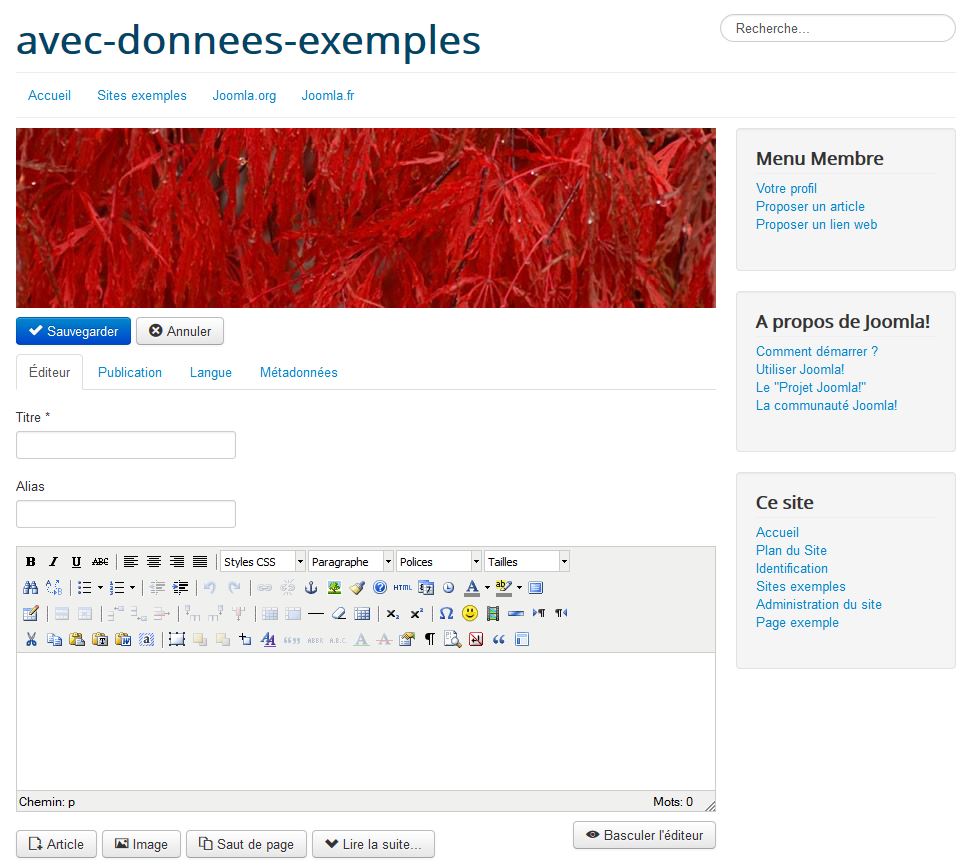Set text alignment to center
Viewport: 963px width, 867px height.
(154, 561)
